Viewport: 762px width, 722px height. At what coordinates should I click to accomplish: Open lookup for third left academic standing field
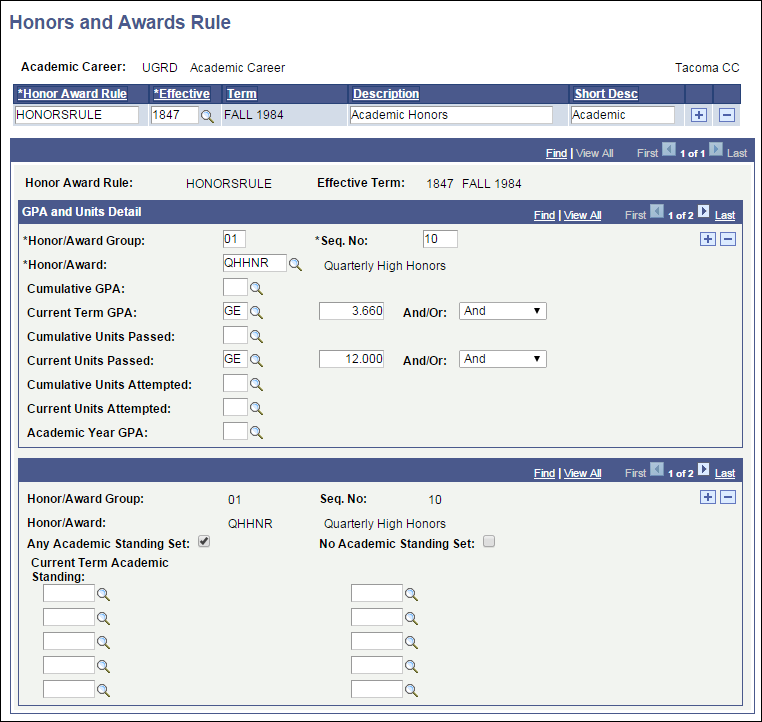(x=103, y=642)
